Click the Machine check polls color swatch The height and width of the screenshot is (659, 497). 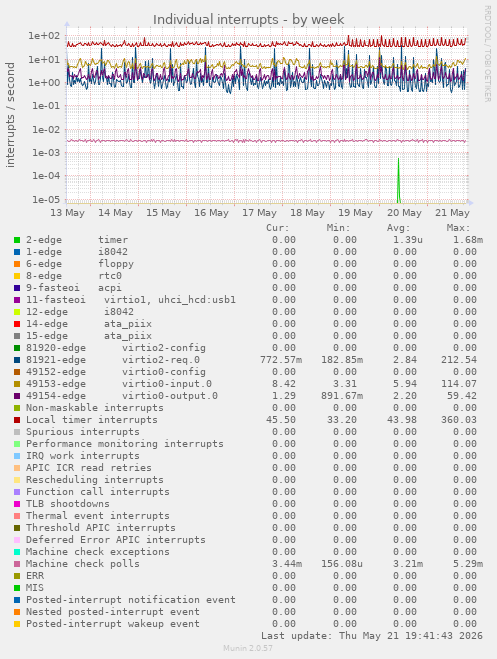click(x=17, y=564)
